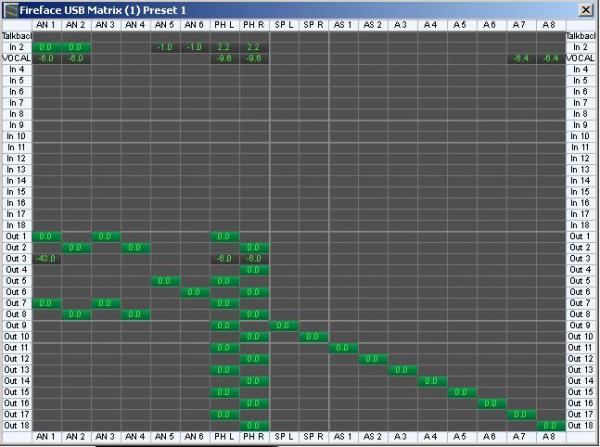Click the Fireface matrix window title icon
The width and height of the screenshot is (600, 447).
coord(9,9)
